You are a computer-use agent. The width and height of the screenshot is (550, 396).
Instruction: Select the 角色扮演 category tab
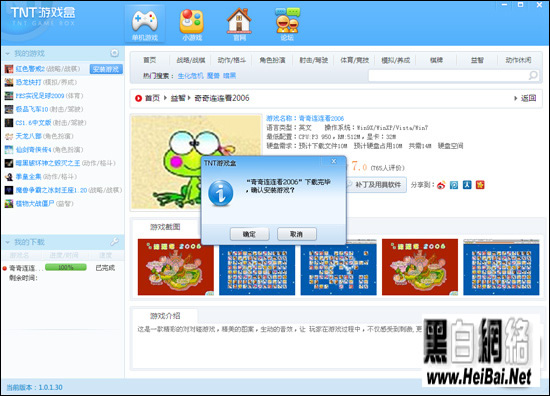[x=272, y=60]
